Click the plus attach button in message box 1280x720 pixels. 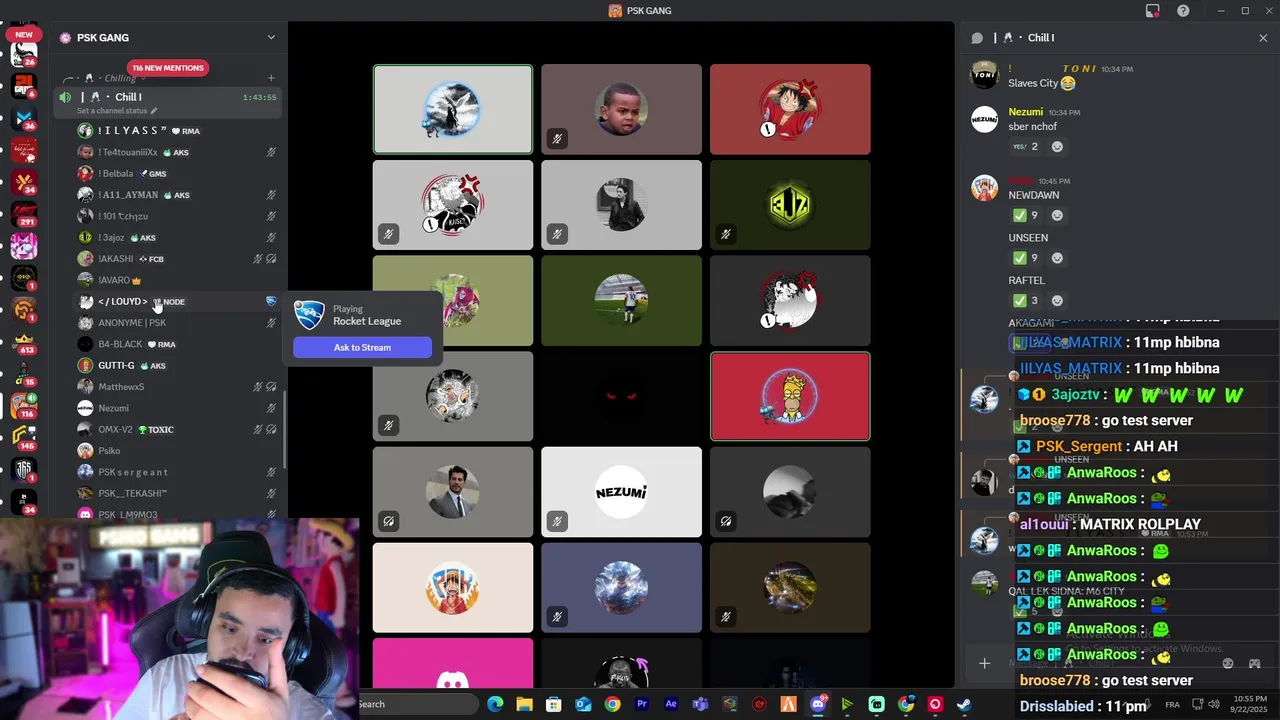pos(984,663)
